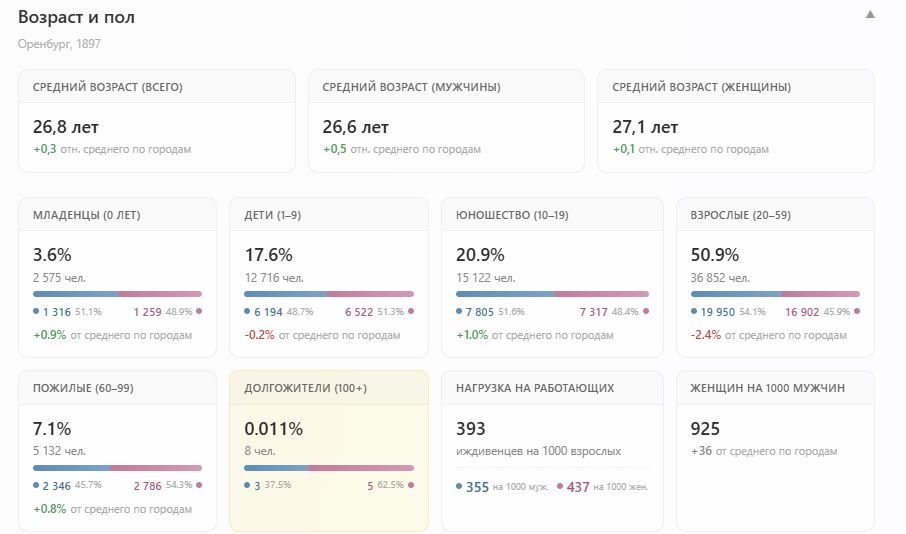Click the 26,6 лет value for men
Viewport: 906px width, 534px height.
tap(355, 127)
